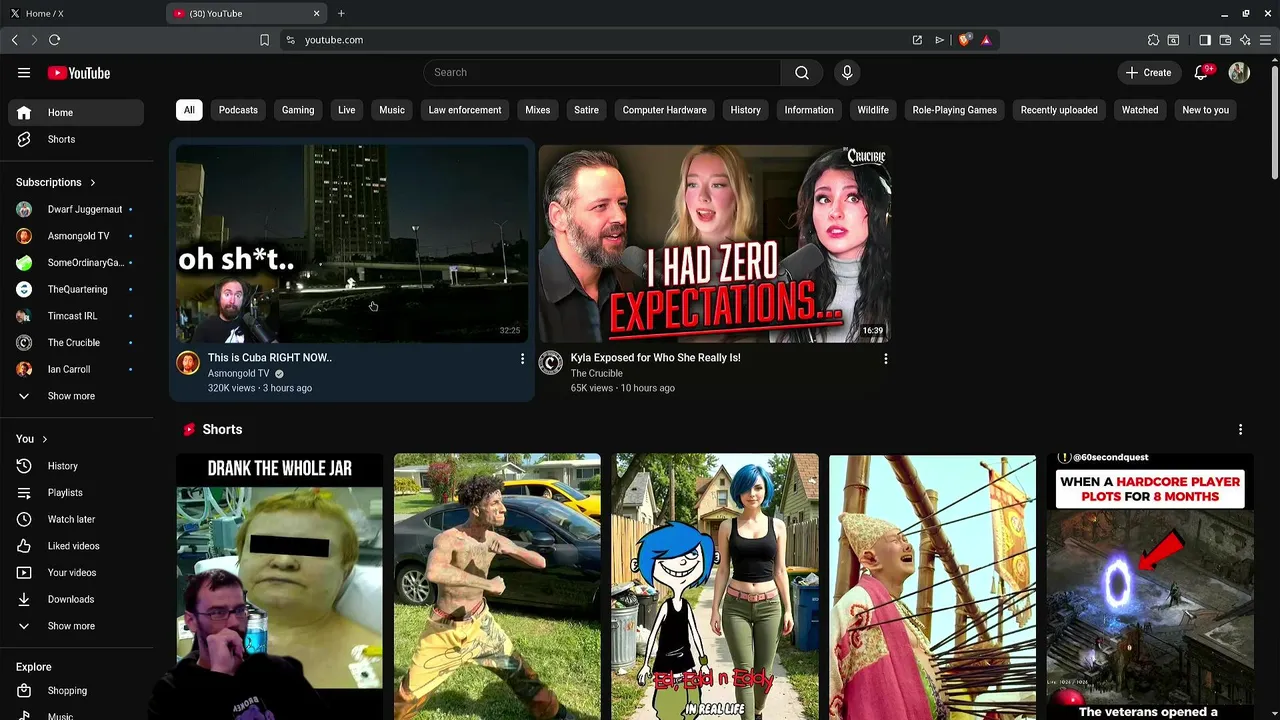This screenshot has width=1280, height=720.
Task: Open the TheQuartering subscription
Action: tap(76, 289)
